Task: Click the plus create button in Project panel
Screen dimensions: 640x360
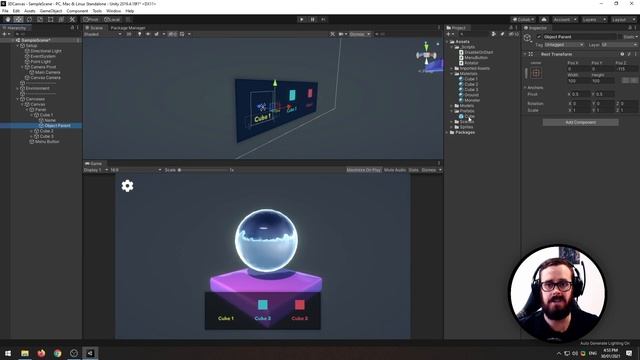Action: (x=449, y=34)
